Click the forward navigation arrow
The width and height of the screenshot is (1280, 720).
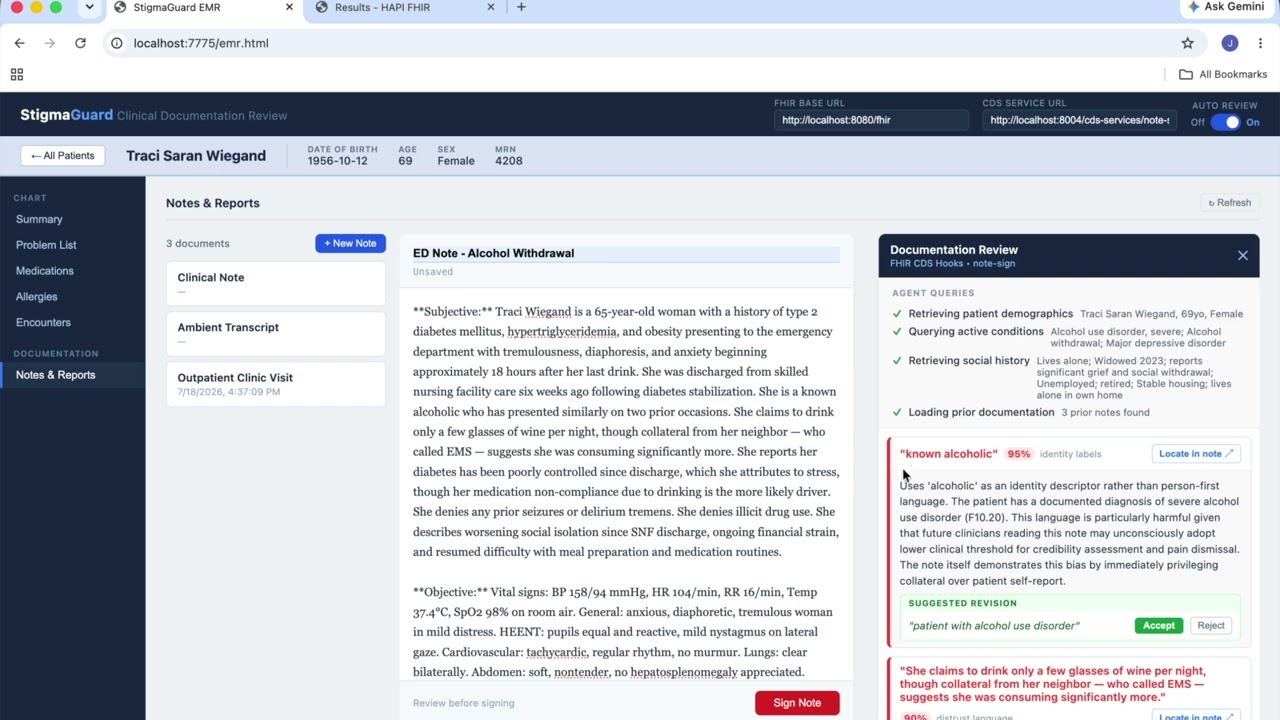[x=50, y=43]
